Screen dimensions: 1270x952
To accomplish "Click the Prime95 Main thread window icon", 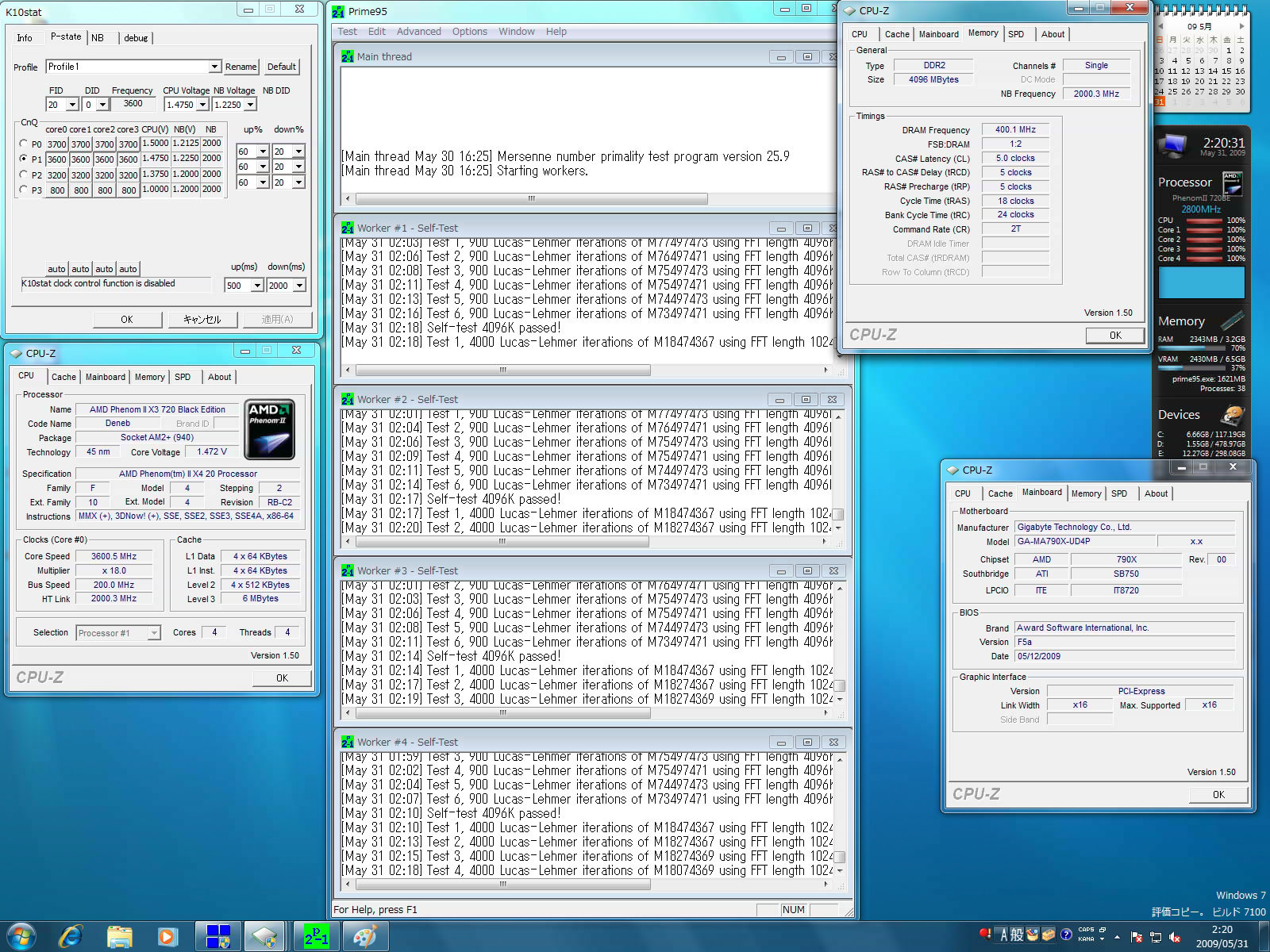I will click(x=347, y=57).
